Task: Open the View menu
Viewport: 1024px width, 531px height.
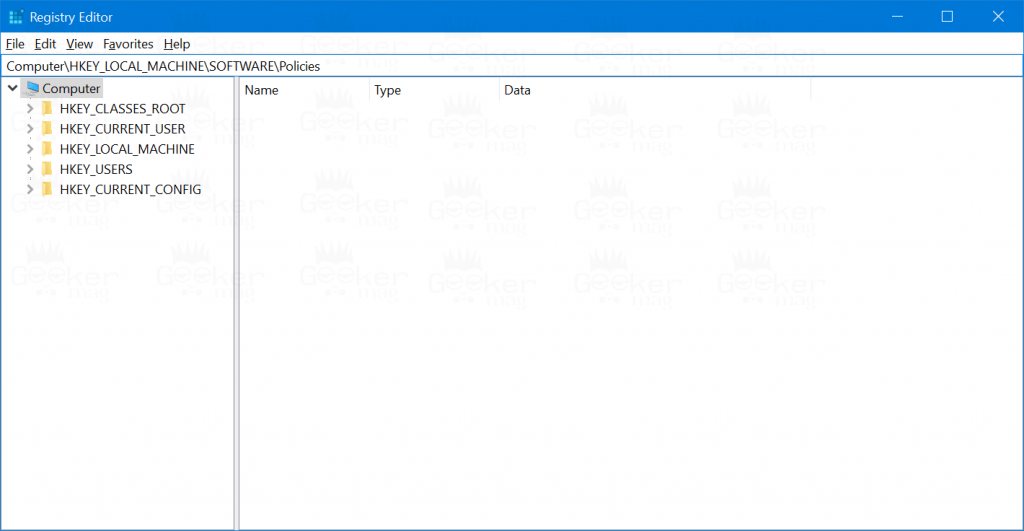Action: point(79,44)
